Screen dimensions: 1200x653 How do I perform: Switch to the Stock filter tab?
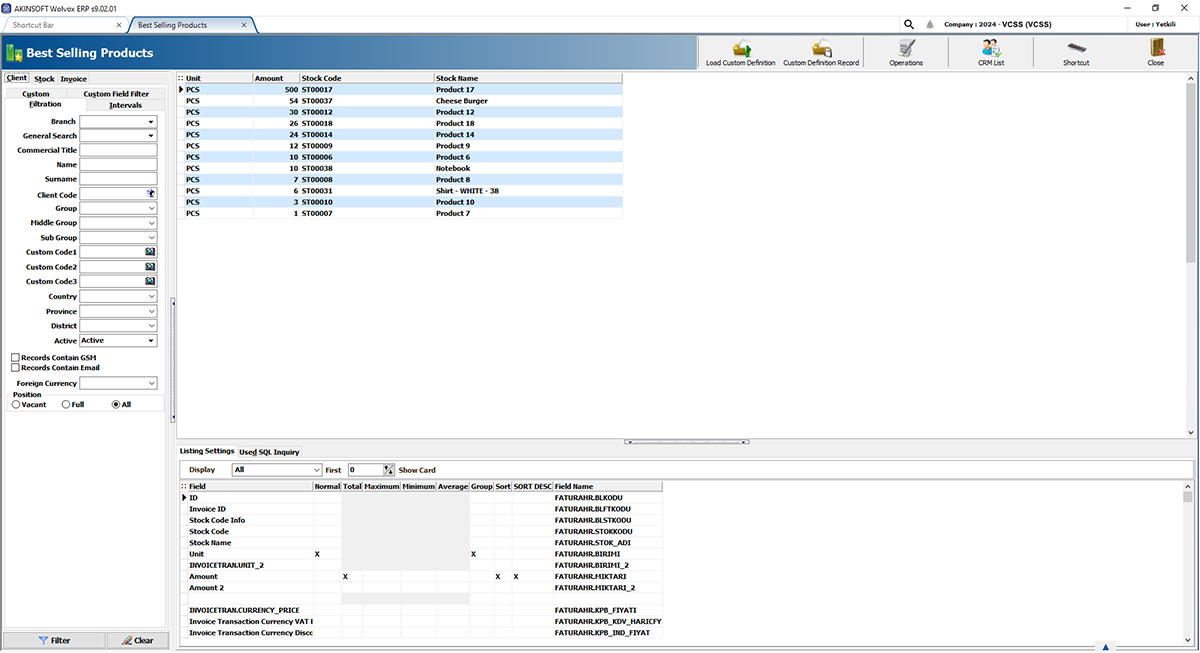[x=44, y=78]
